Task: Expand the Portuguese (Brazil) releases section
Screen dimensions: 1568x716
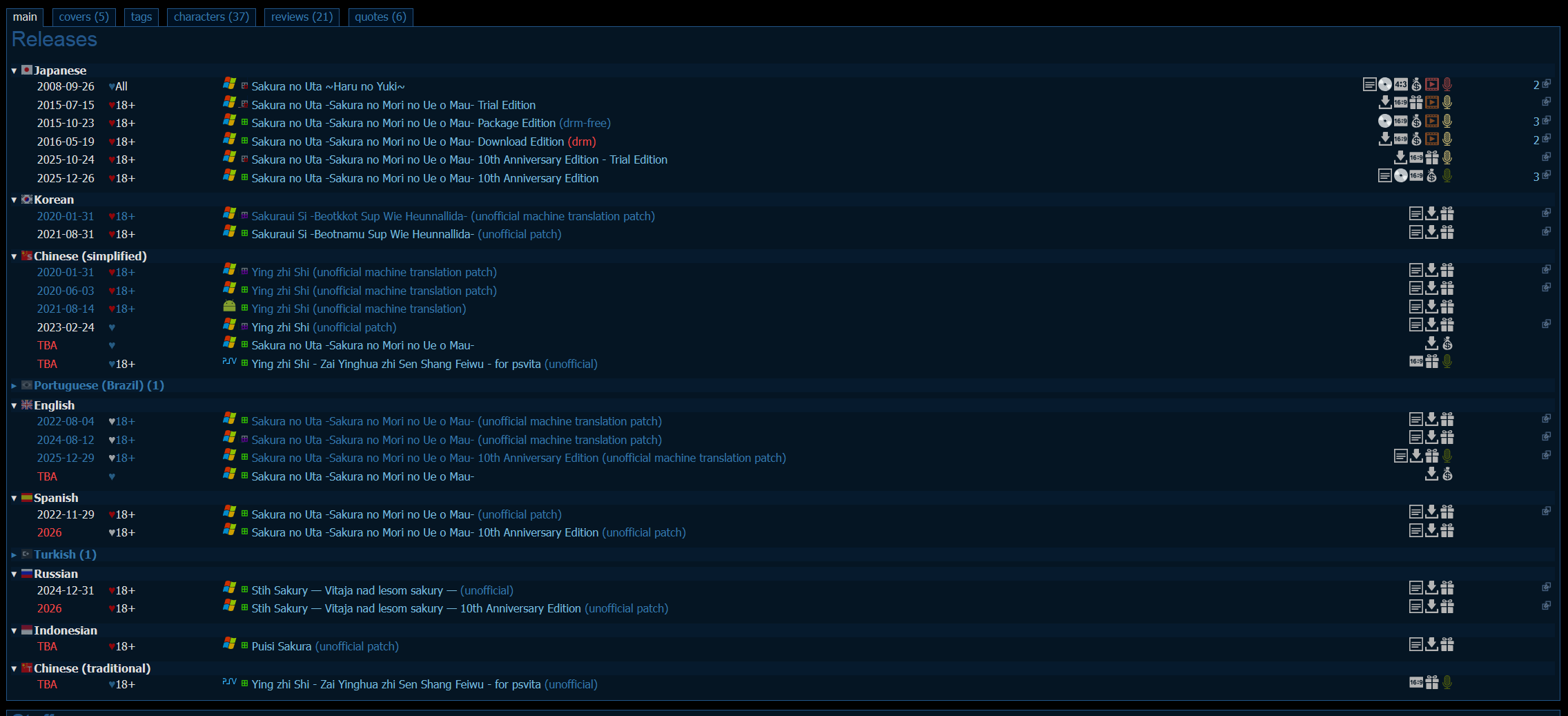Action: [14, 385]
